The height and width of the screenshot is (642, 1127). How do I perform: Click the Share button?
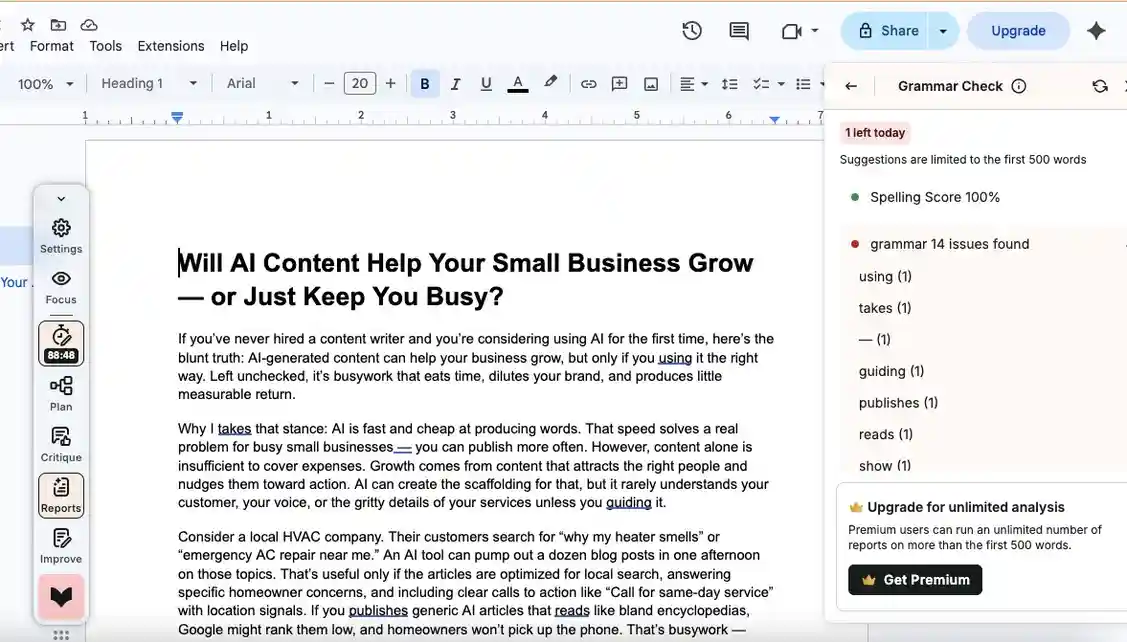[888, 31]
